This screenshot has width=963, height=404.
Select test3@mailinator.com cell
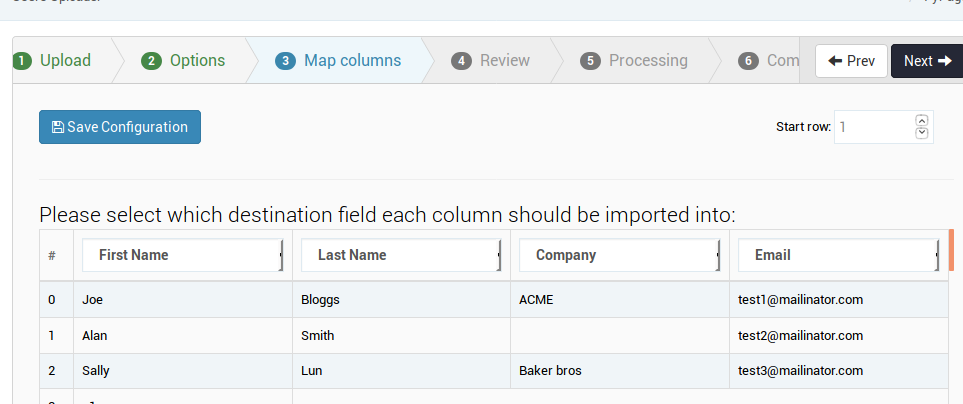[839, 371]
